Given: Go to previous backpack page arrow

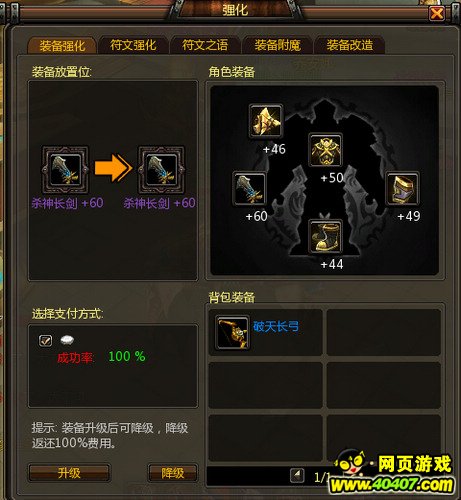Looking at the screenshot, I should point(297,476).
